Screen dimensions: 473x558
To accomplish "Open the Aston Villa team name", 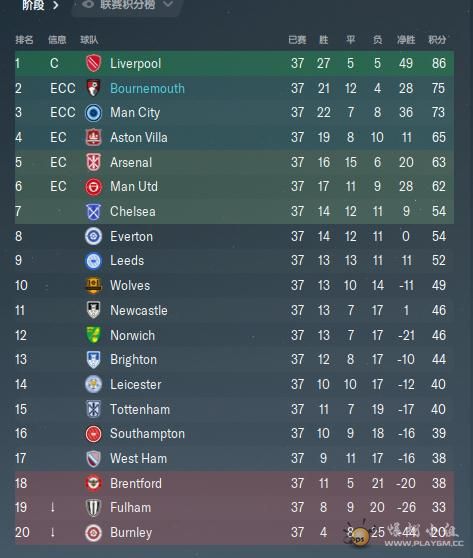I will [139, 137].
